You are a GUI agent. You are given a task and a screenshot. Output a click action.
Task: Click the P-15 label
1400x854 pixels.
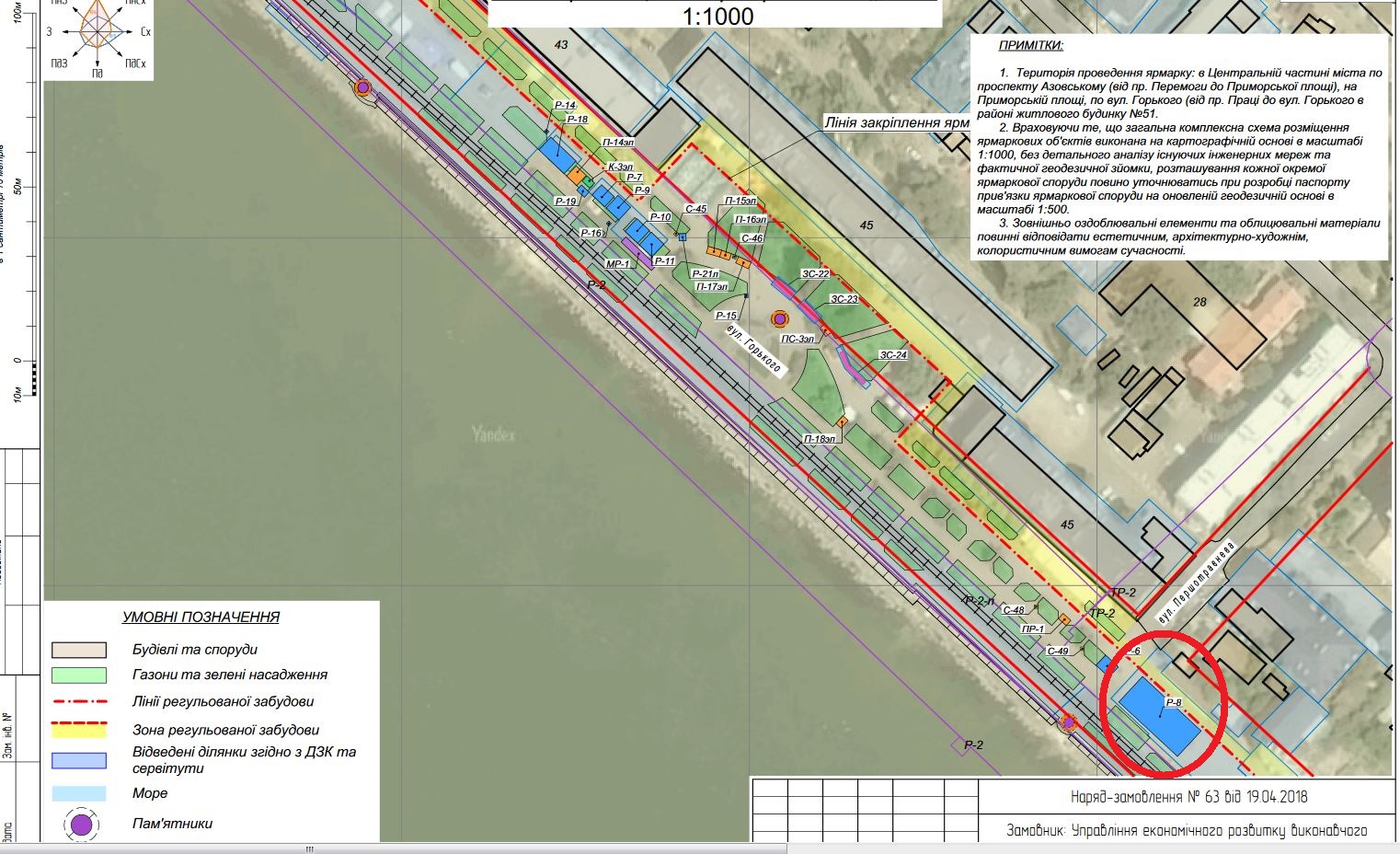pos(726,316)
